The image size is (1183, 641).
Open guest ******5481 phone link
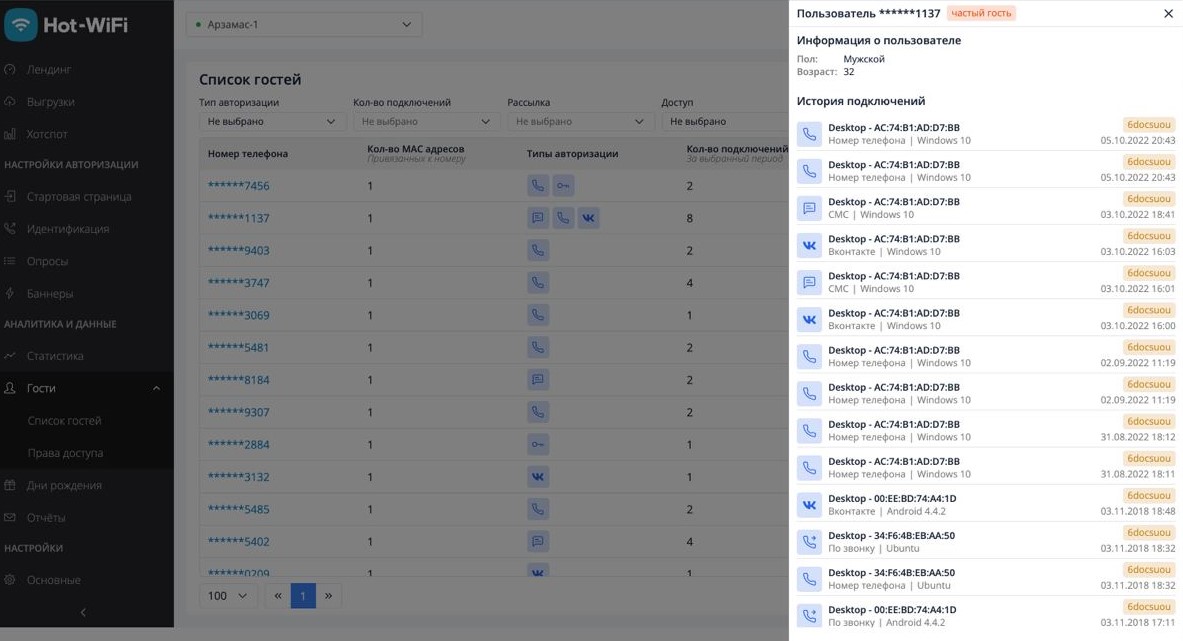click(x=238, y=348)
